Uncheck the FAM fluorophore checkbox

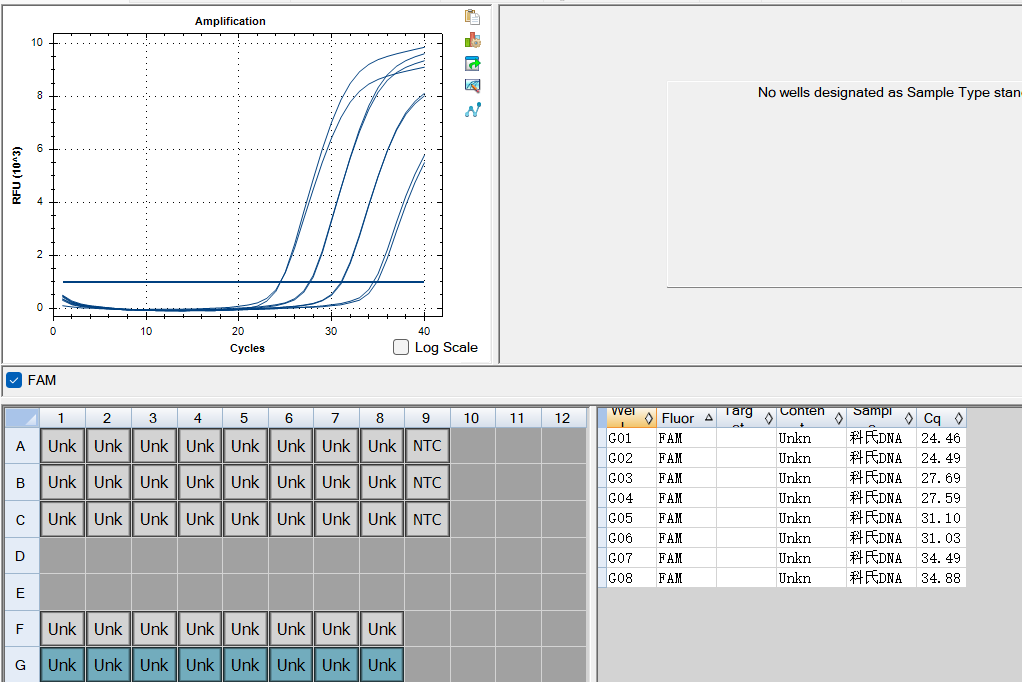14,380
